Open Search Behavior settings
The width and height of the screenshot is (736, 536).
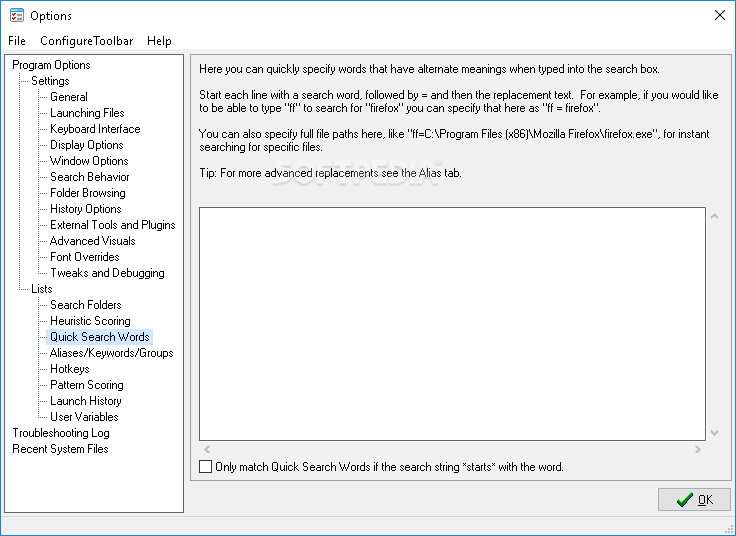[90, 176]
